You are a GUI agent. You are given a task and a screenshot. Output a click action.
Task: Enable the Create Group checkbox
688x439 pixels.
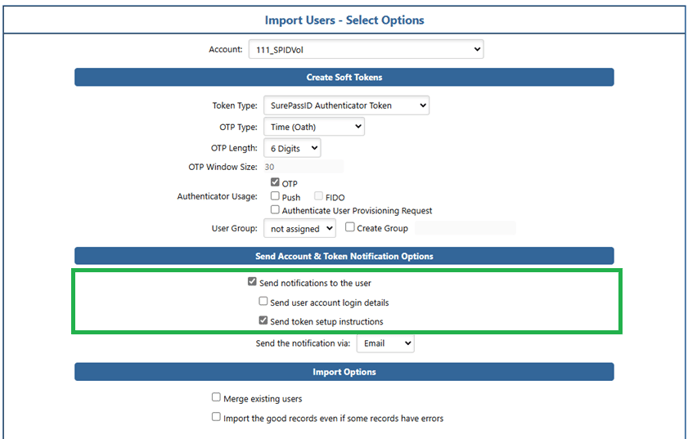tap(350, 227)
